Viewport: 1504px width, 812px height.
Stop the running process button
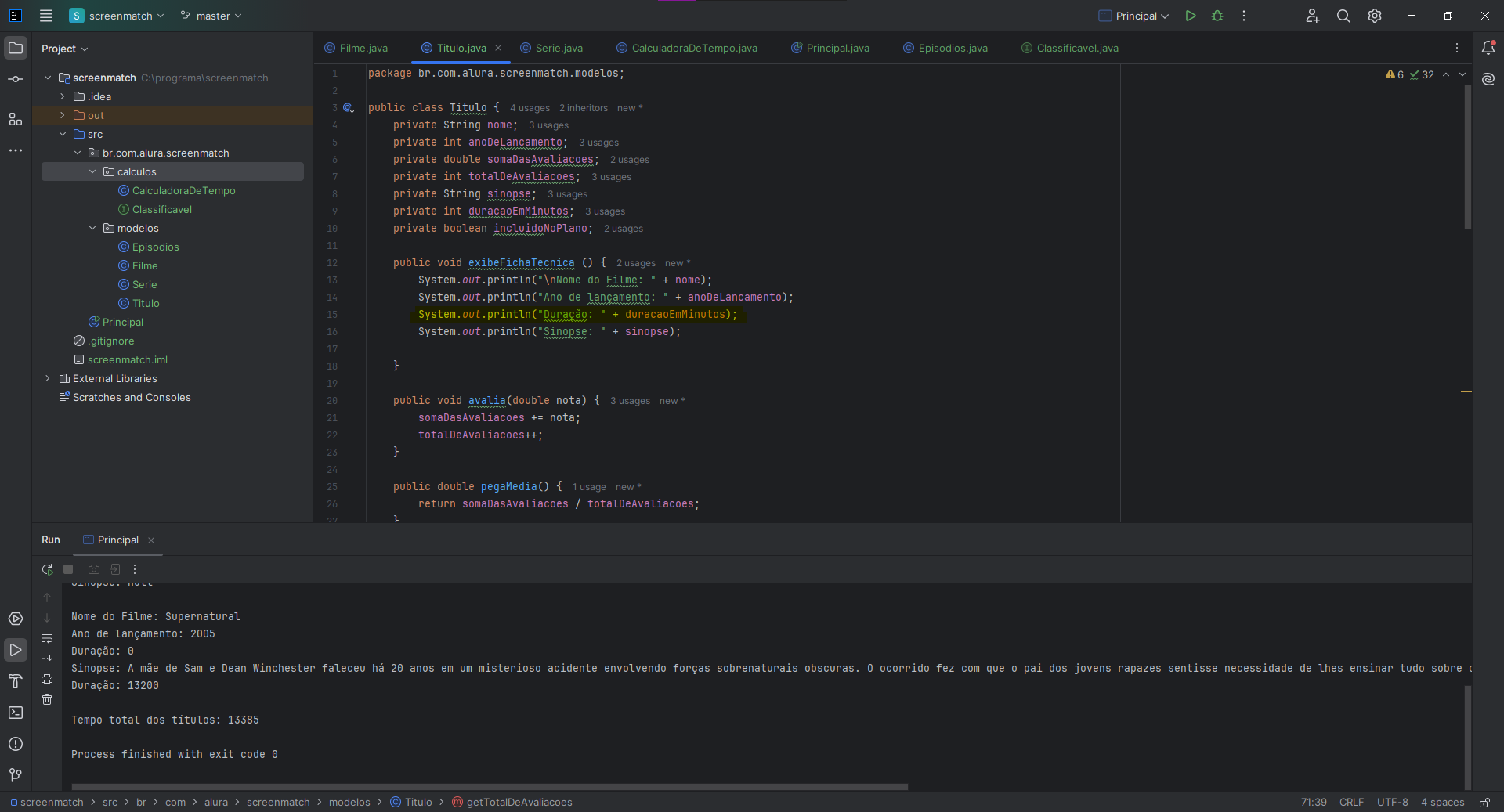tap(68, 569)
